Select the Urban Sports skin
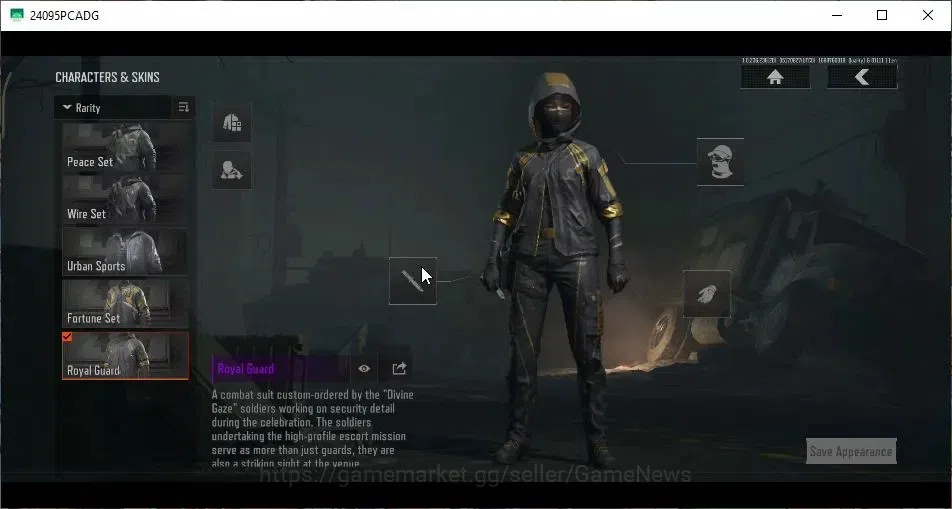 coord(125,251)
